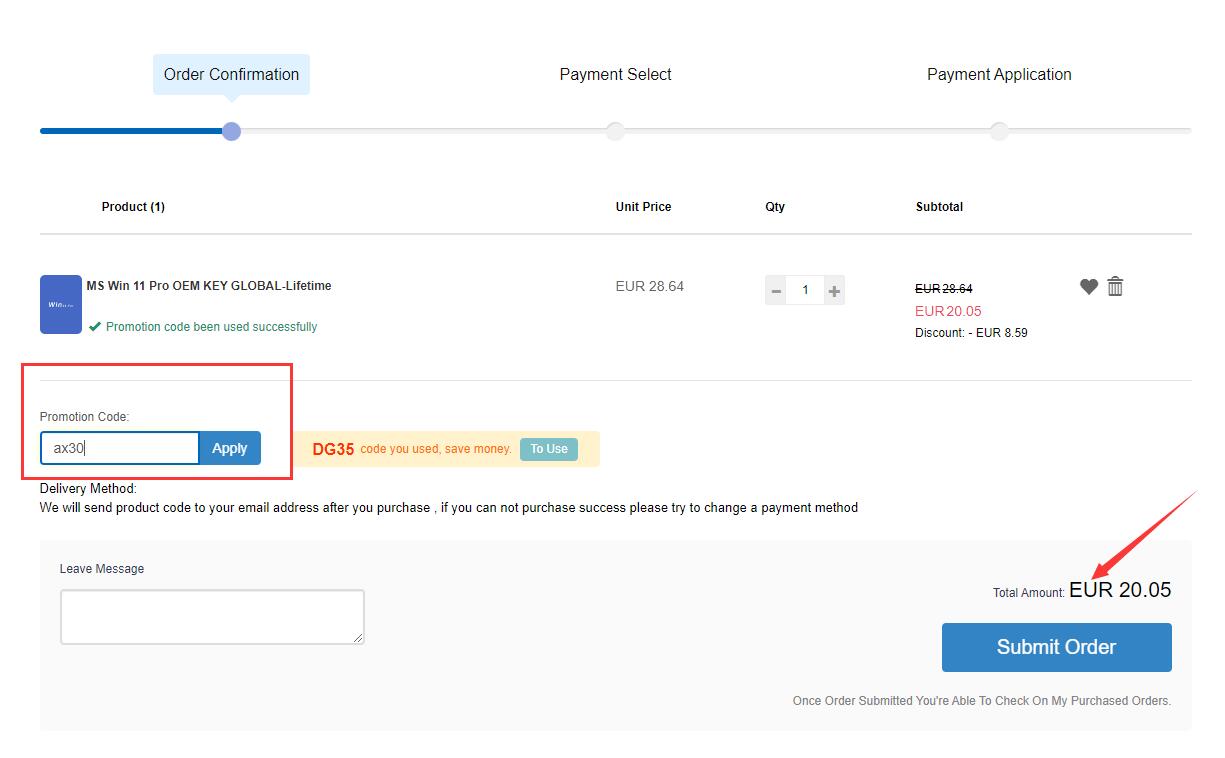The width and height of the screenshot is (1225, 758).
Task: Click the Product (1) column header
Action: 133,207
